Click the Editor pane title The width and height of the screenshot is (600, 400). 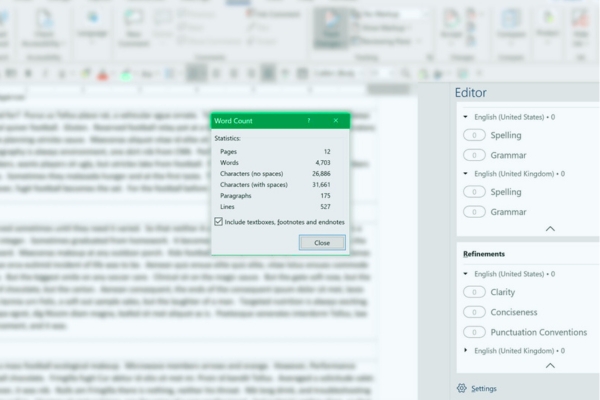[x=470, y=93]
